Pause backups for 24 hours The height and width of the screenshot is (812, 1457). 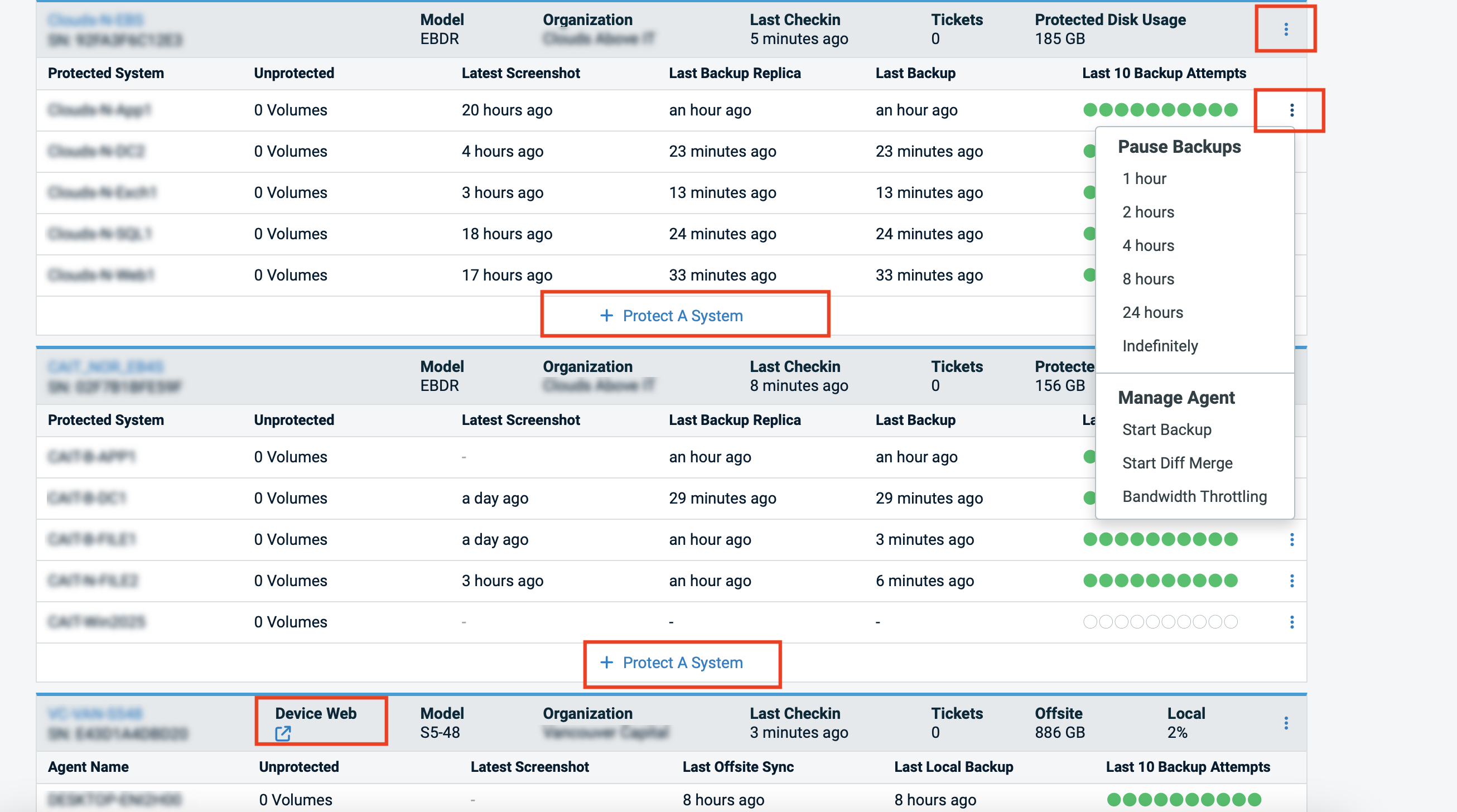1152,312
